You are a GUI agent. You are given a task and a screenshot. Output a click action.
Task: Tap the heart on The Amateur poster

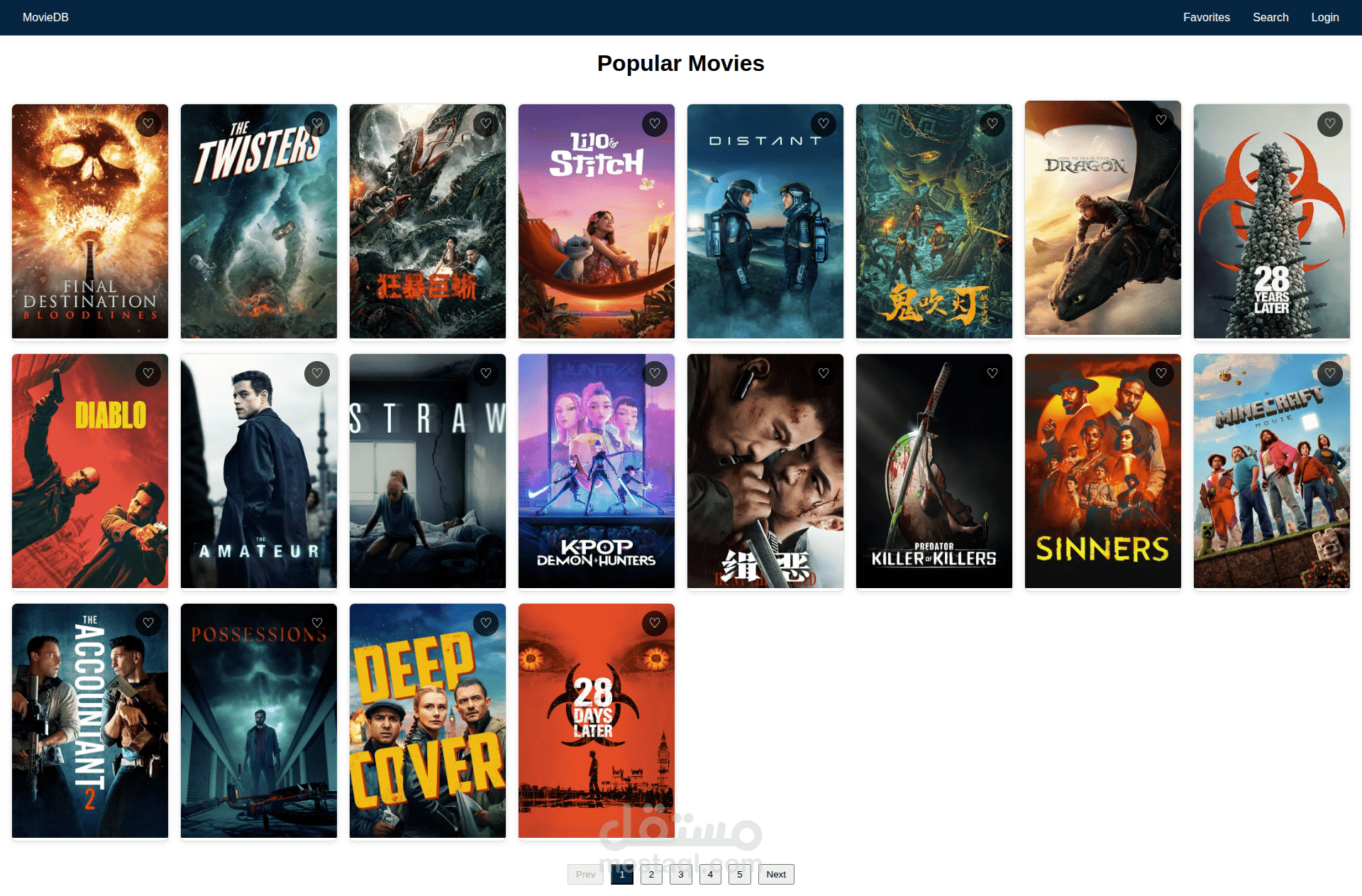click(x=317, y=374)
